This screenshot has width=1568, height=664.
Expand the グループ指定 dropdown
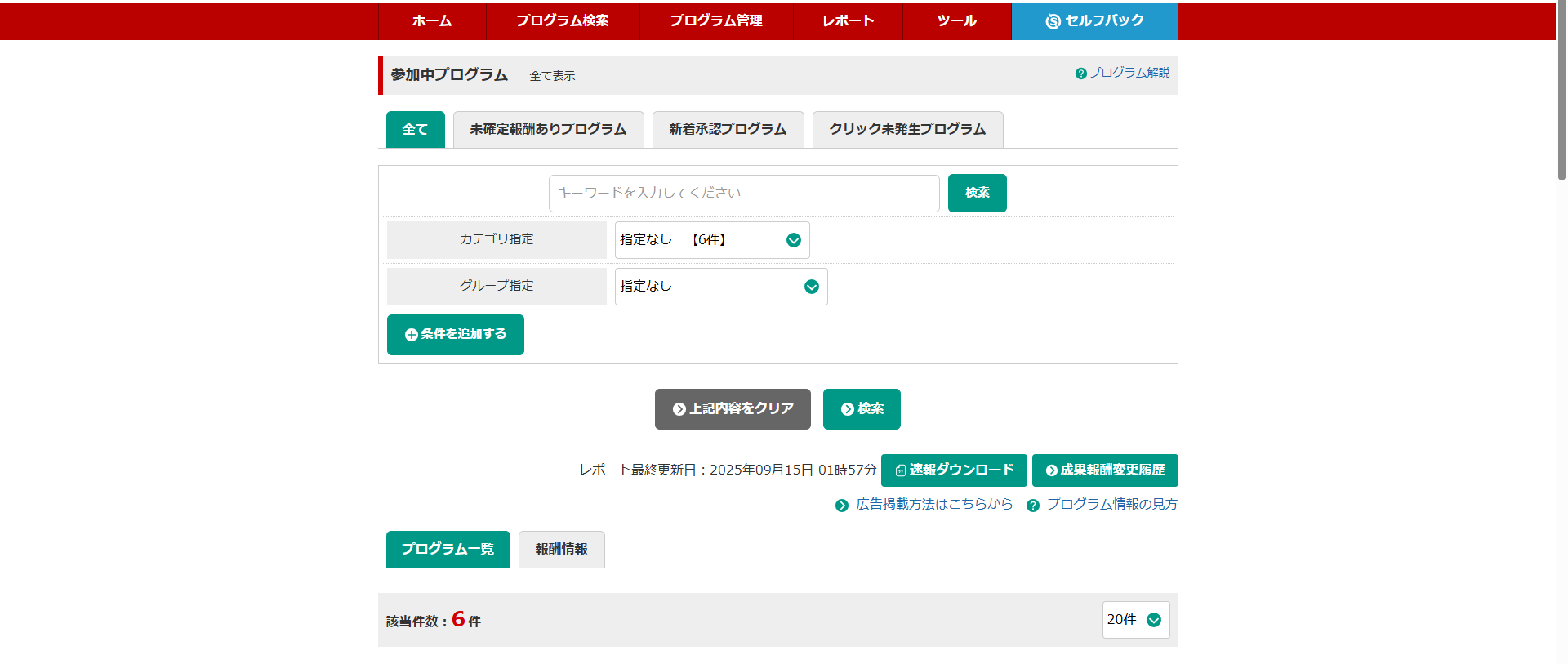720,287
